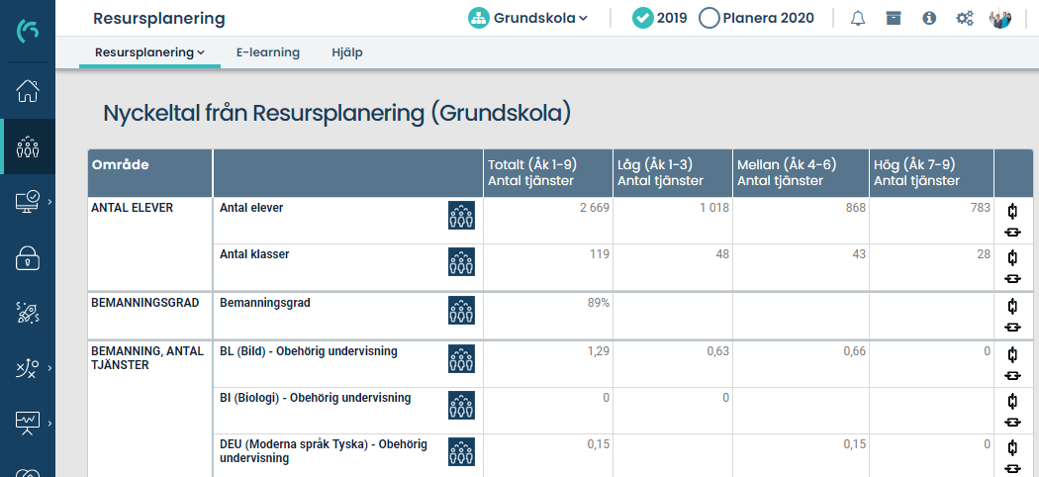Click the Antal klasser row label
The image size is (1039, 477).
(x=254, y=254)
